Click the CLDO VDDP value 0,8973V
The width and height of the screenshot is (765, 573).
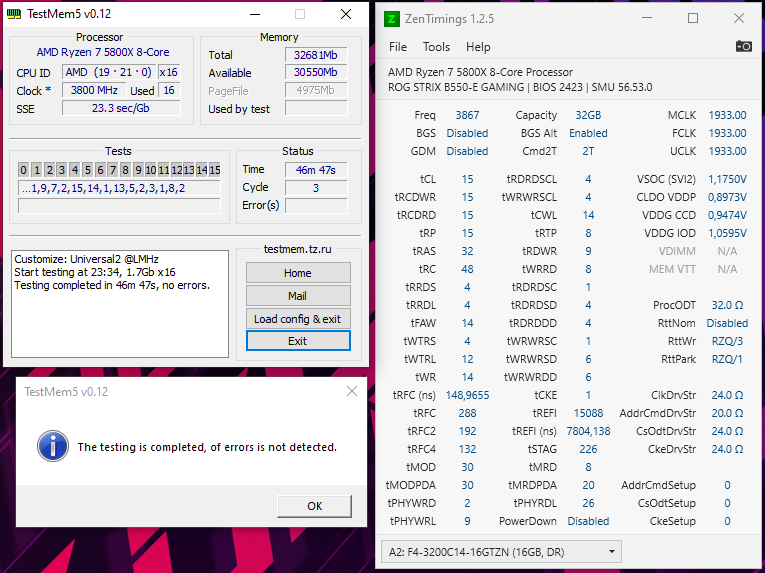pyautogui.click(x=727, y=197)
